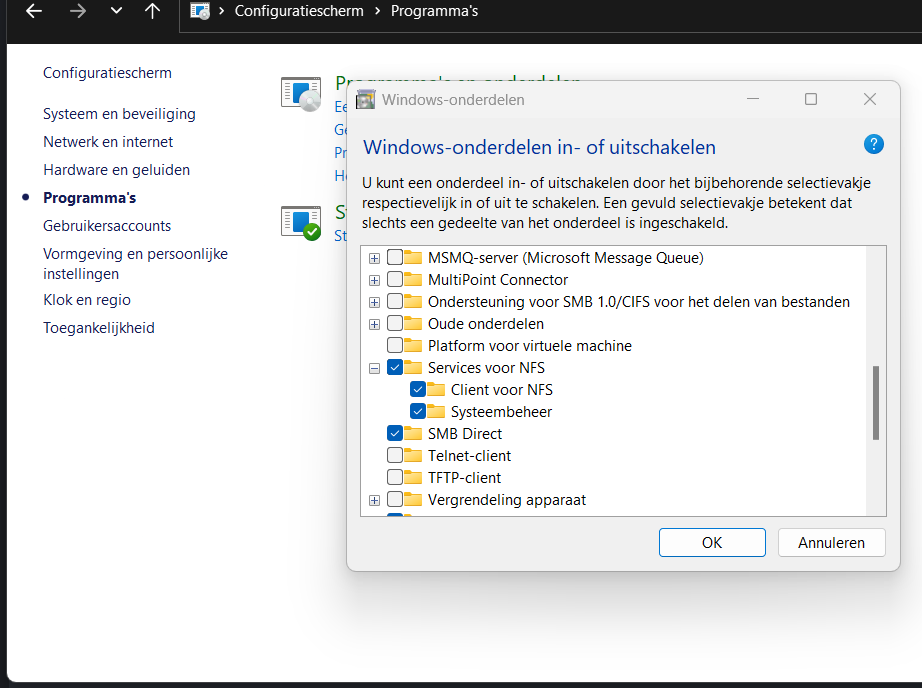The image size is (922, 688).
Task: Click the MultiPoint Connector folder icon
Action: (413, 279)
